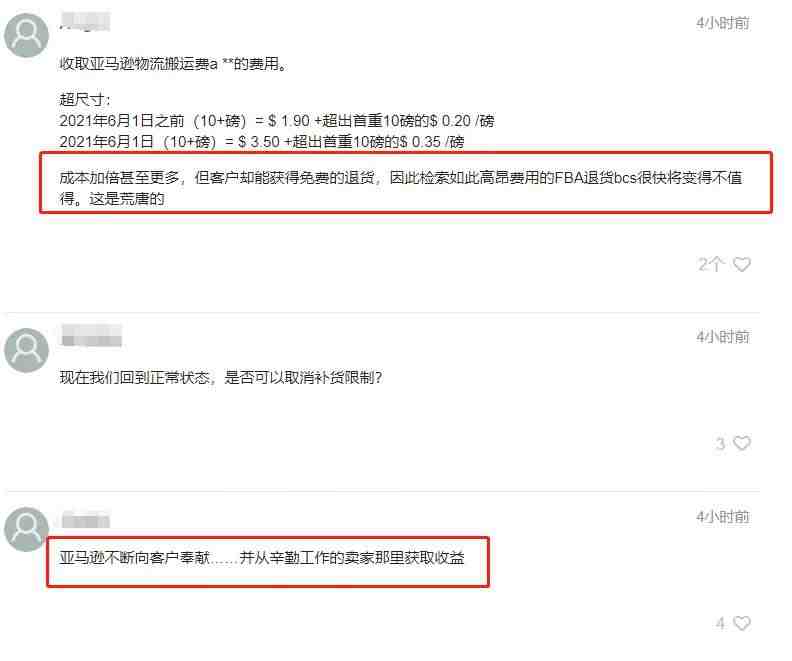Tap the heart icon beside the 4 count
792x661 pixels.
coord(741,623)
